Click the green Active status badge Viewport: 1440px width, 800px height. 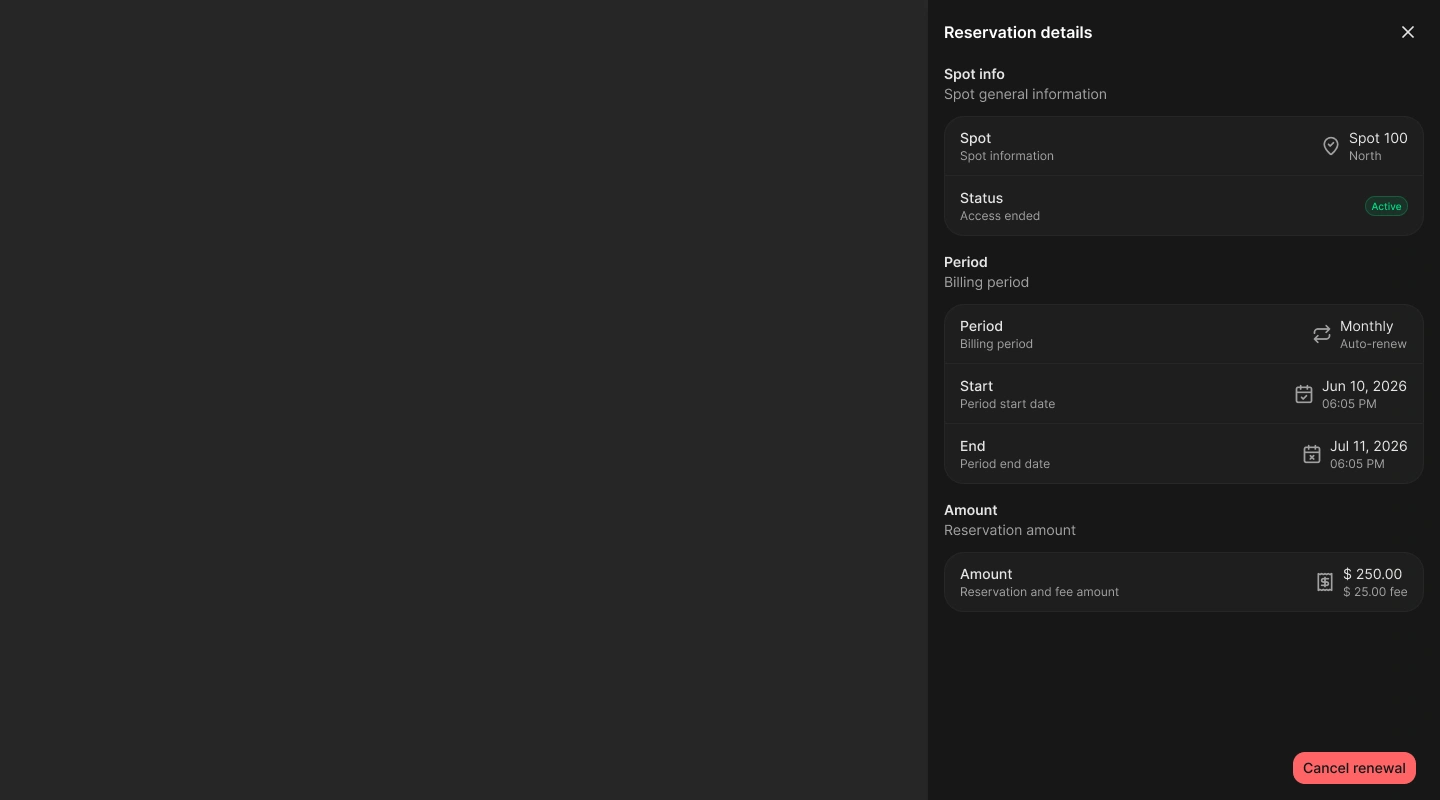point(1386,206)
